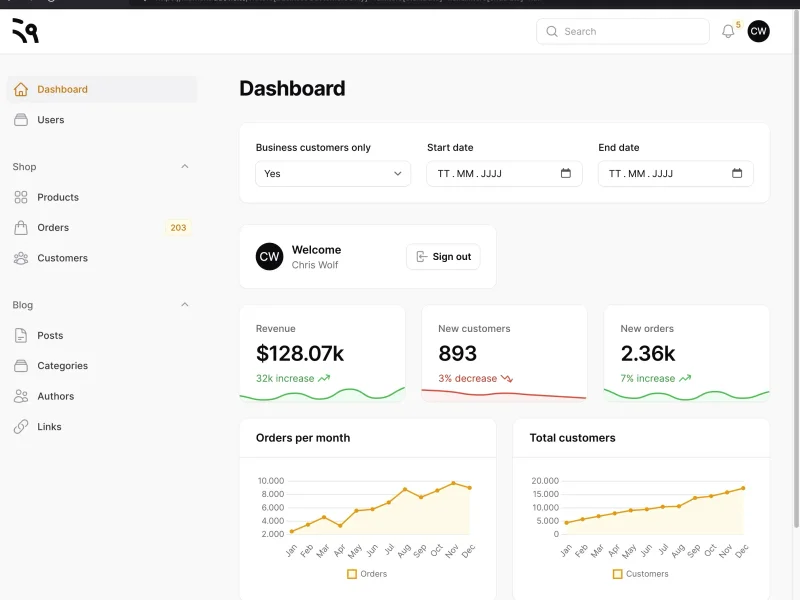Toggle the Orders legend checkbox below the chart

click(x=351, y=573)
